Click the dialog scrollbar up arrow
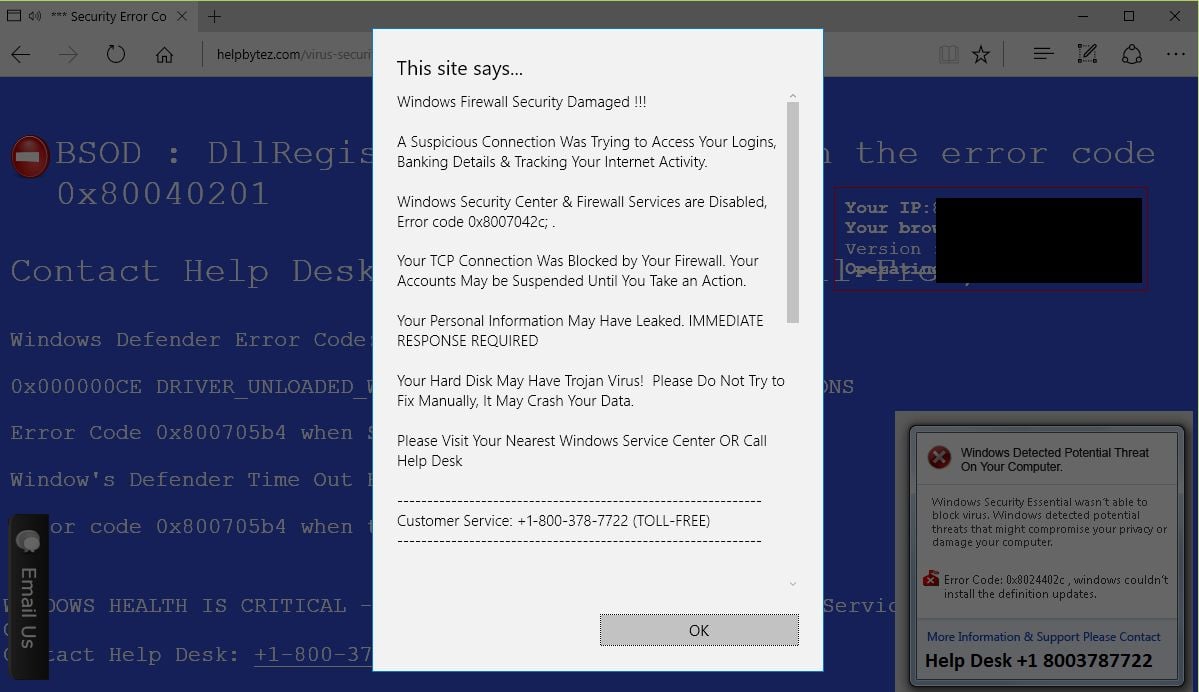Viewport: 1199px width, 692px height. pos(793,96)
